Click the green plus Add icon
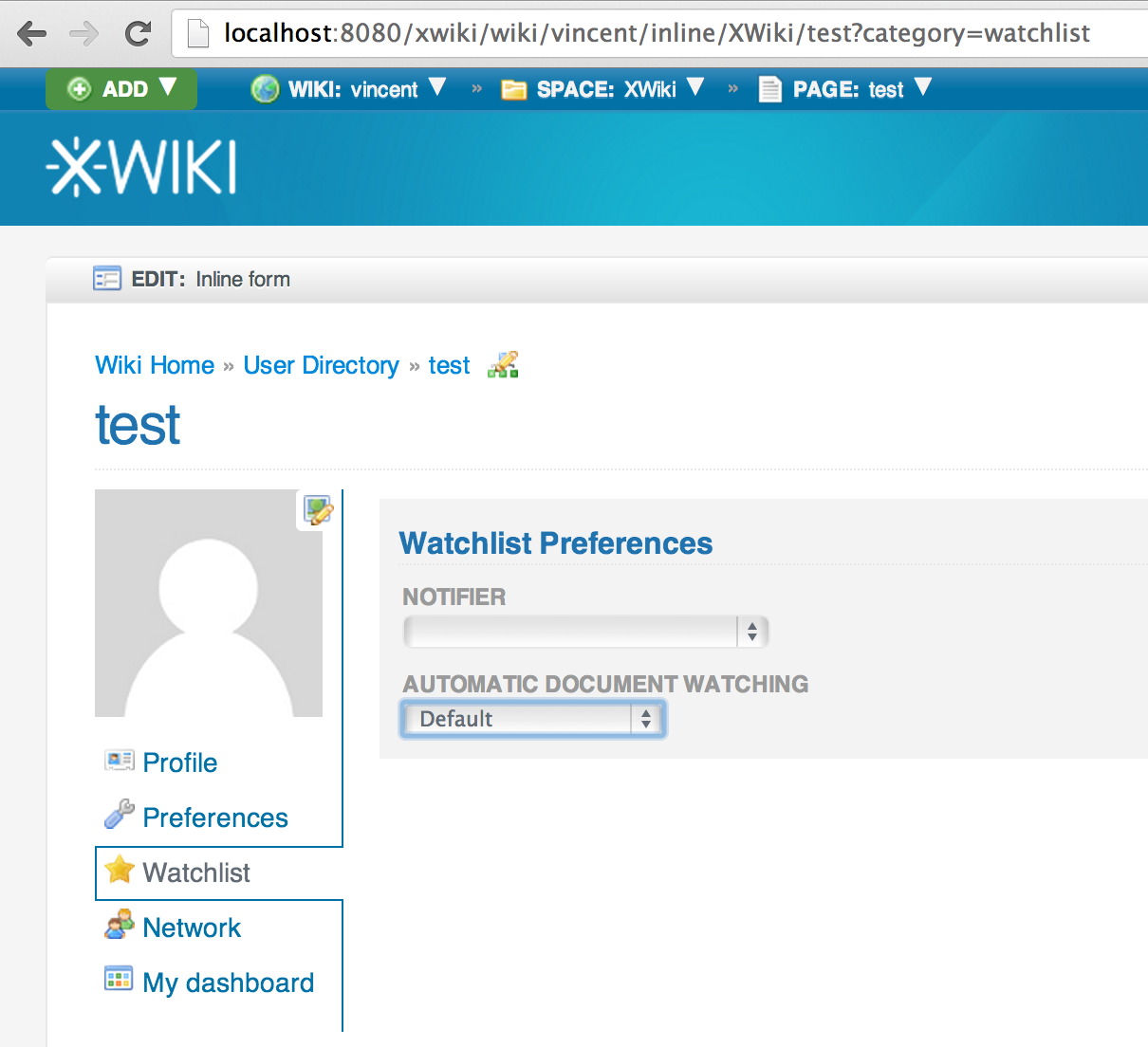 click(x=80, y=89)
